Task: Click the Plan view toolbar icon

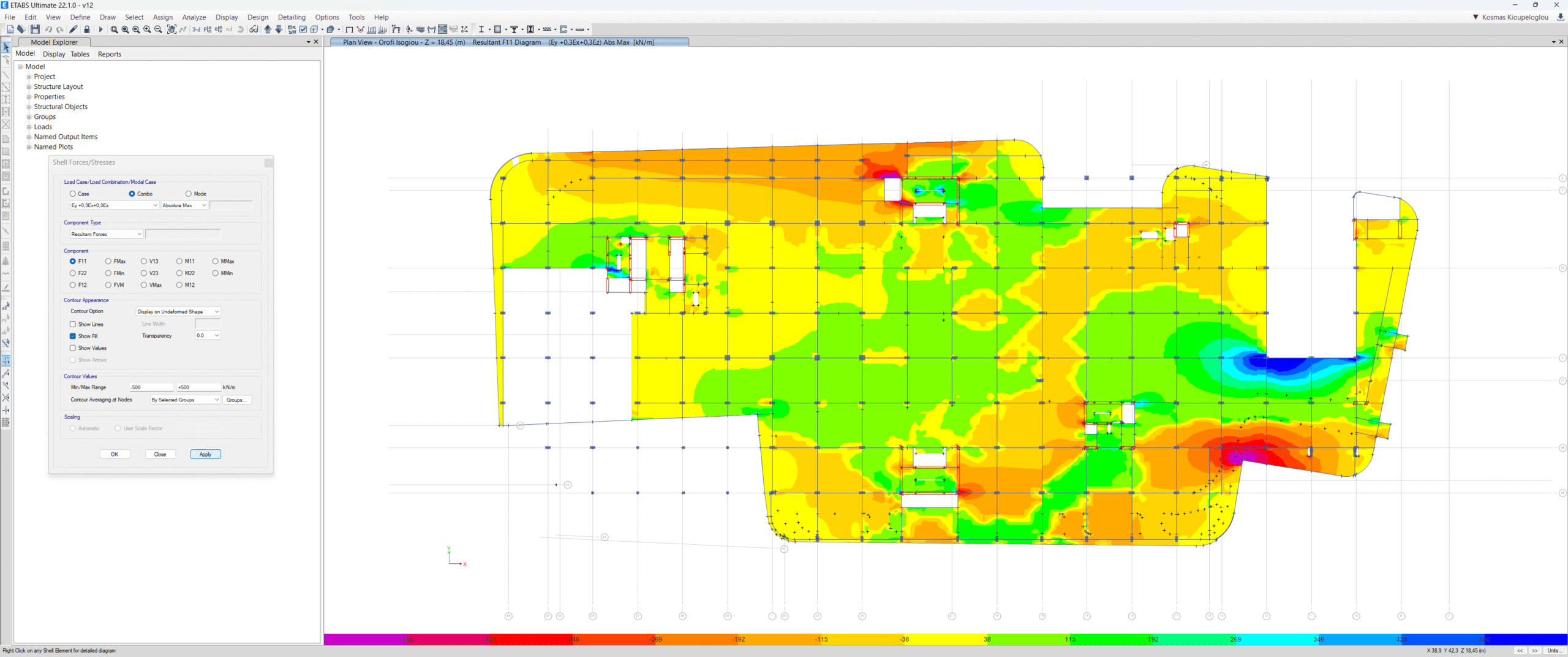Action: click(207, 29)
